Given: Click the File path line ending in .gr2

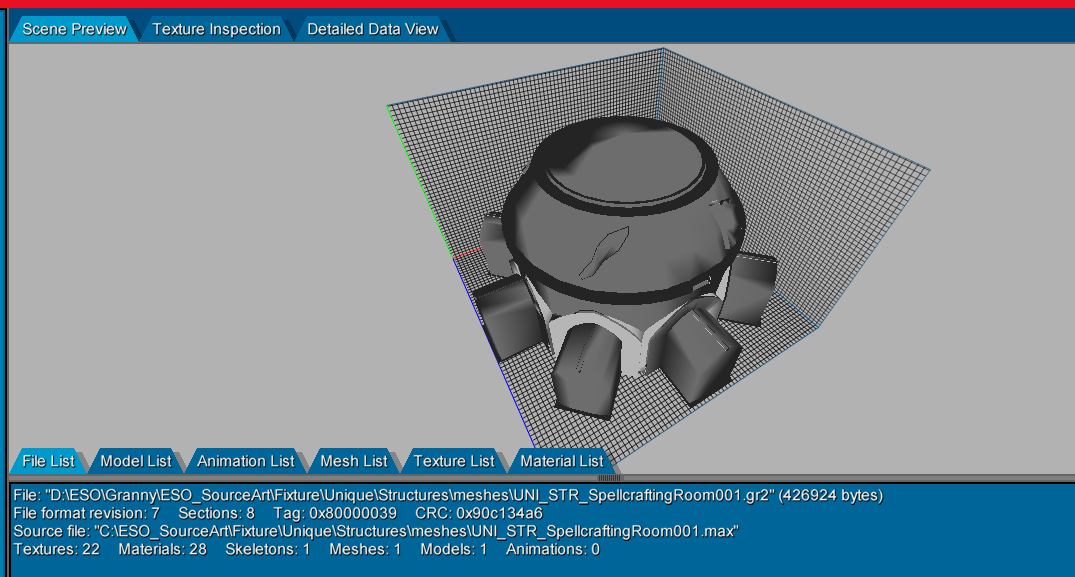Looking at the screenshot, I should (x=448, y=495).
